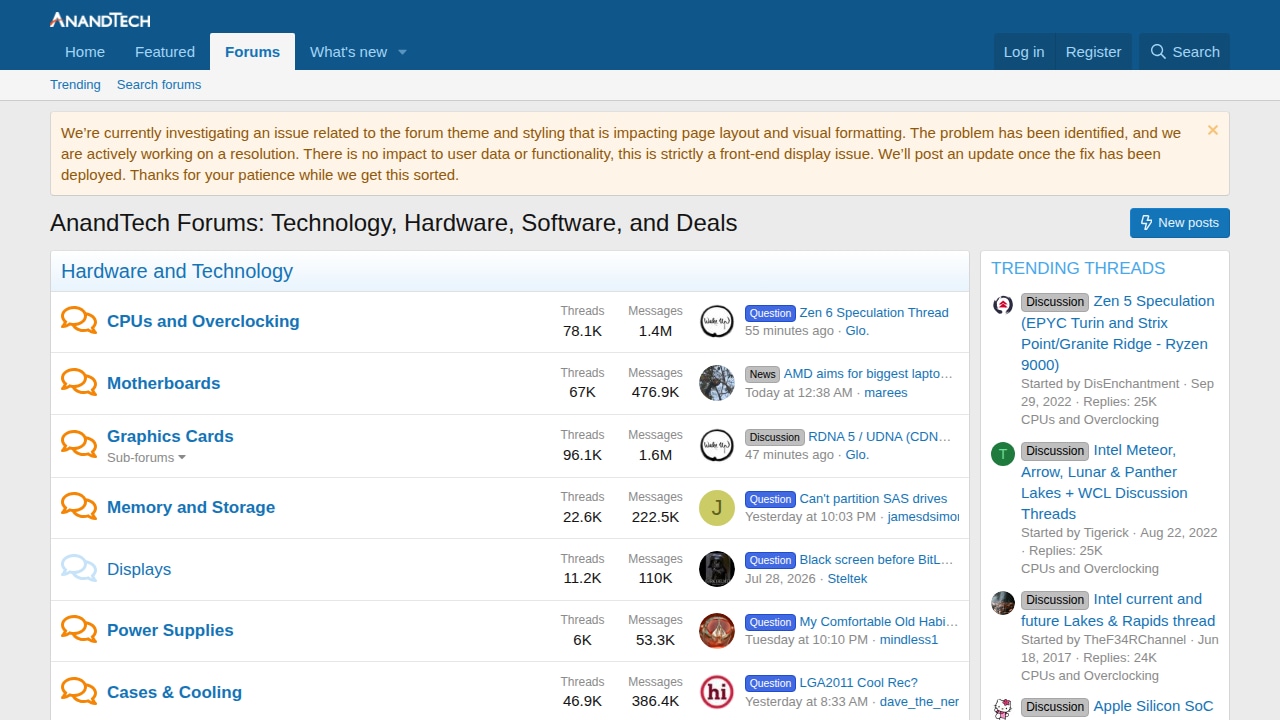Viewport: 1280px width, 720px height.
Task: Open the Search button in header
Action: (1185, 52)
